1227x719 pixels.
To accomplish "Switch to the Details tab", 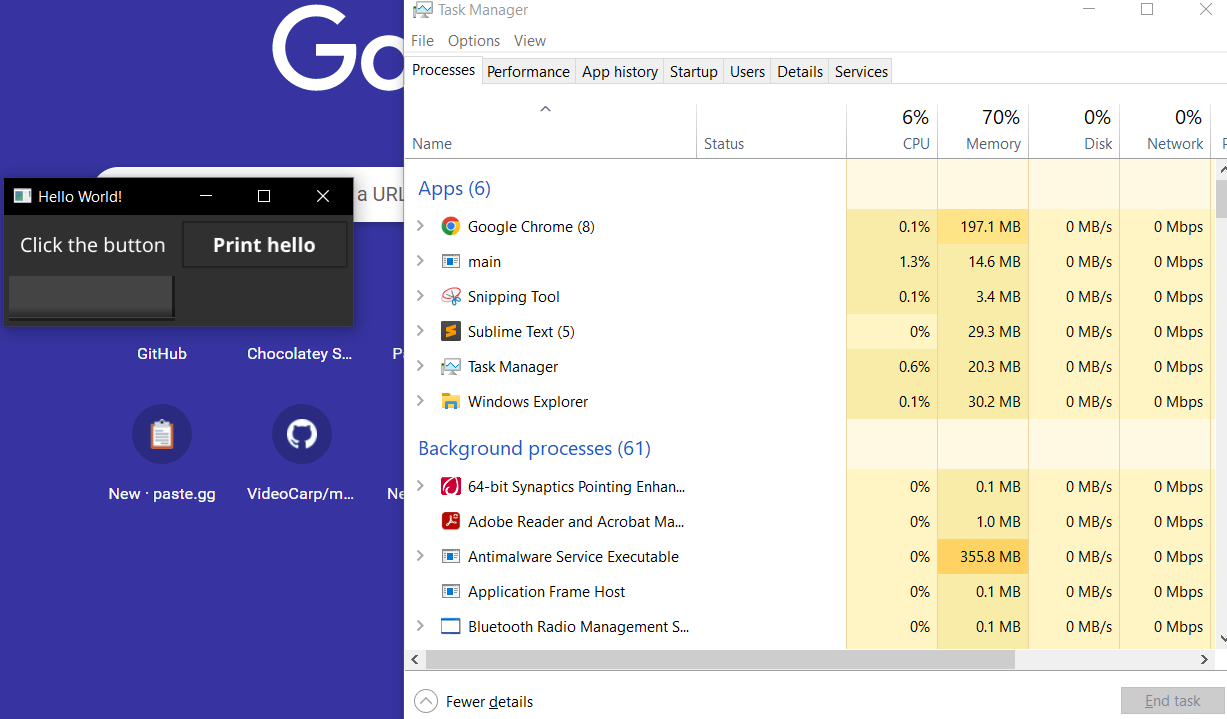I will (x=800, y=71).
